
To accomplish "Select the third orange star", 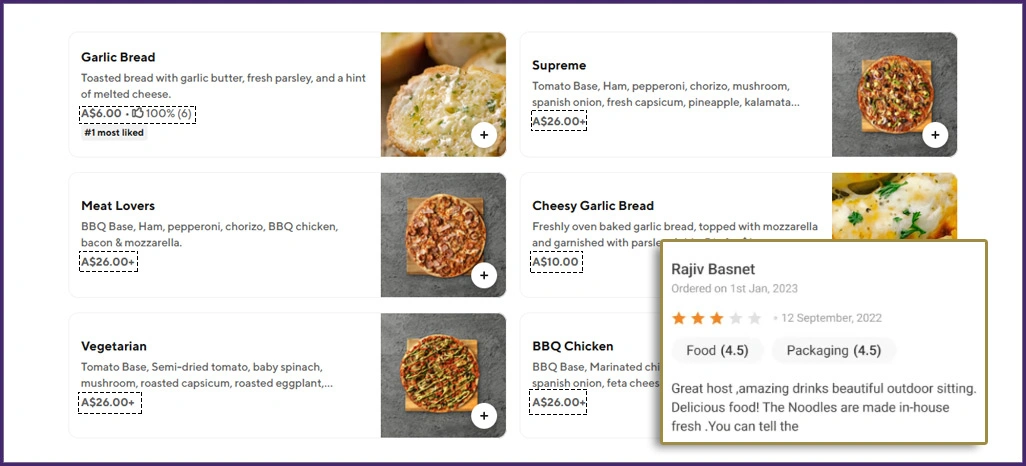I will 717,318.
